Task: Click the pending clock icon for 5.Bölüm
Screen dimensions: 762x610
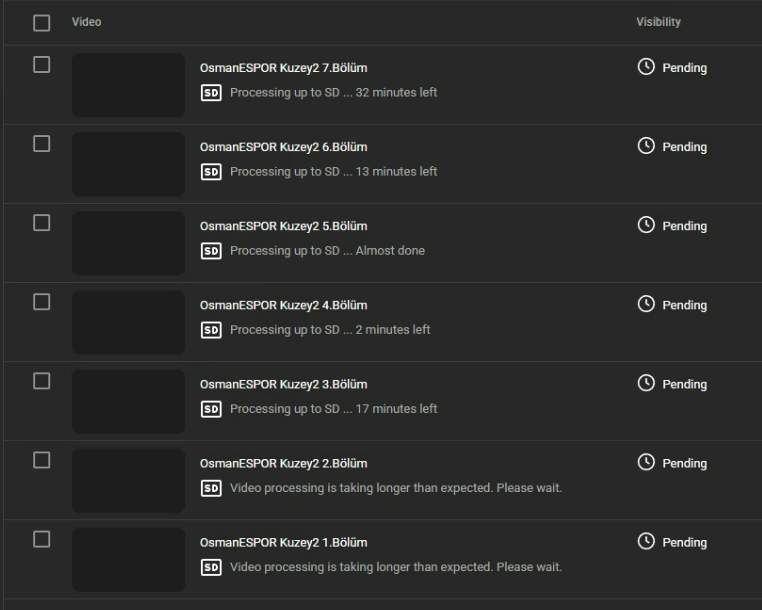Action: [646, 225]
